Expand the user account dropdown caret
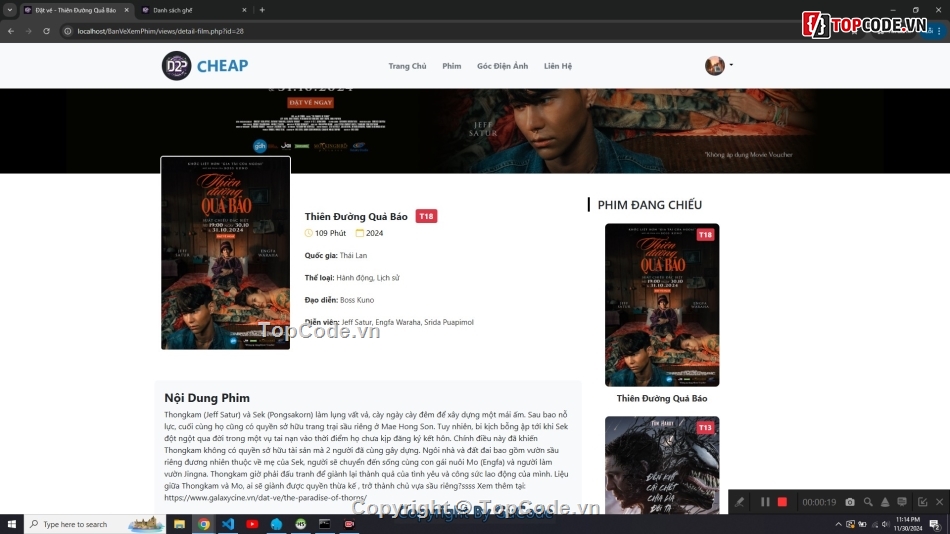Screen dimensions: 950x534 [x=731, y=65]
